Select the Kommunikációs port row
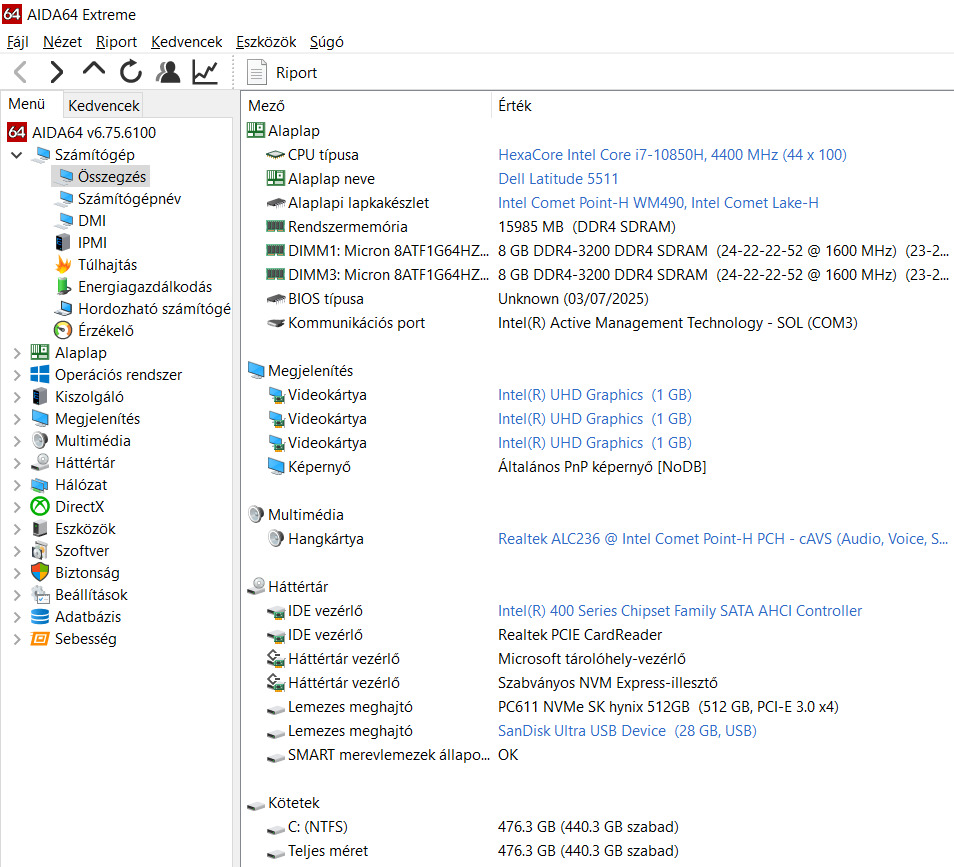 (598, 322)
